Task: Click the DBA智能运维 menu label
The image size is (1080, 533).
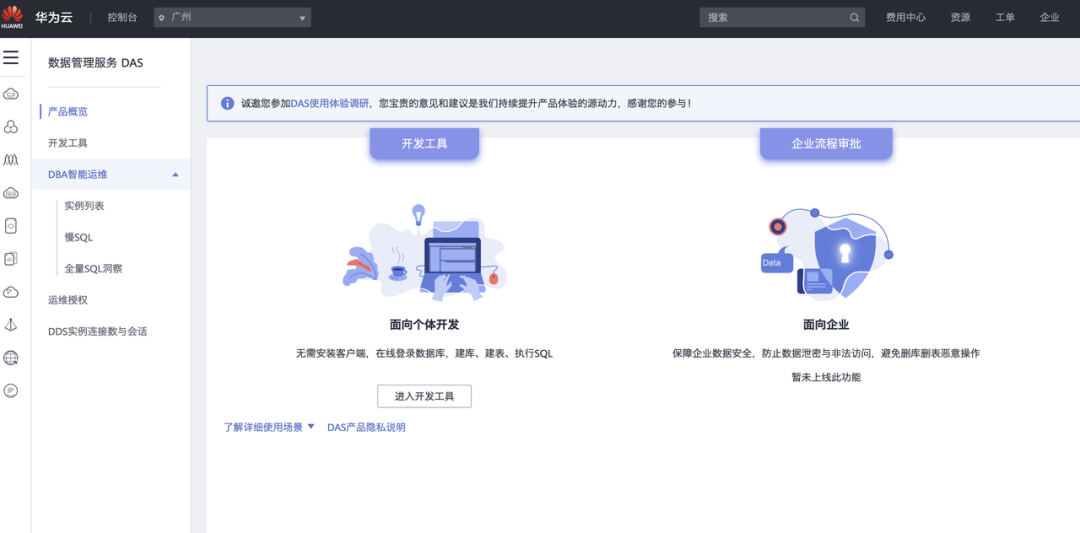Action: point(78,175)
